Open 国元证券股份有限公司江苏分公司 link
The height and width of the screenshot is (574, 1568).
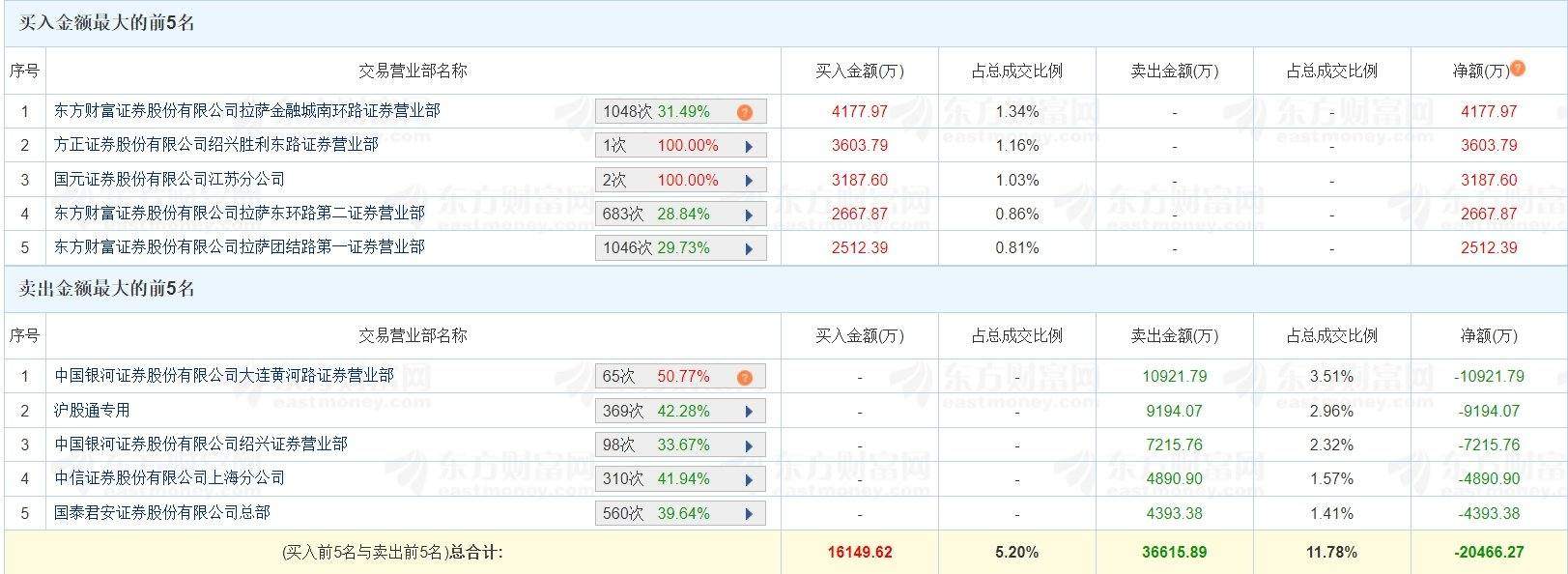pyautogui.click(x=170, y=180)
